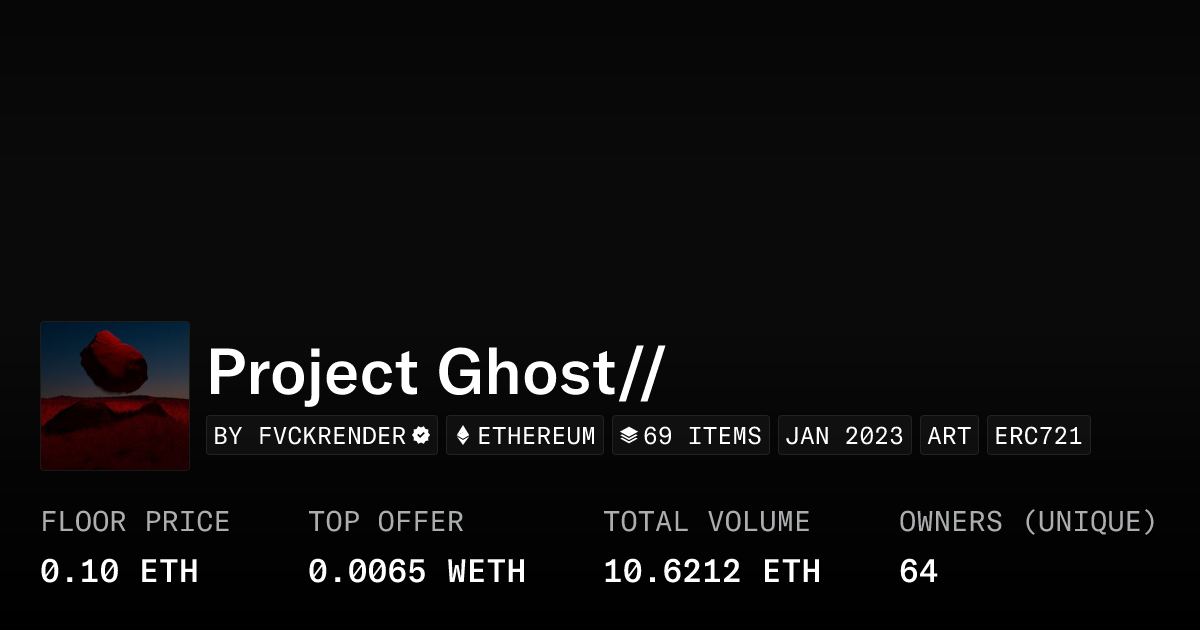1200x630 pixels.
Task: Select the 10.6212 ETH volume value
Action: coord(711,572)
